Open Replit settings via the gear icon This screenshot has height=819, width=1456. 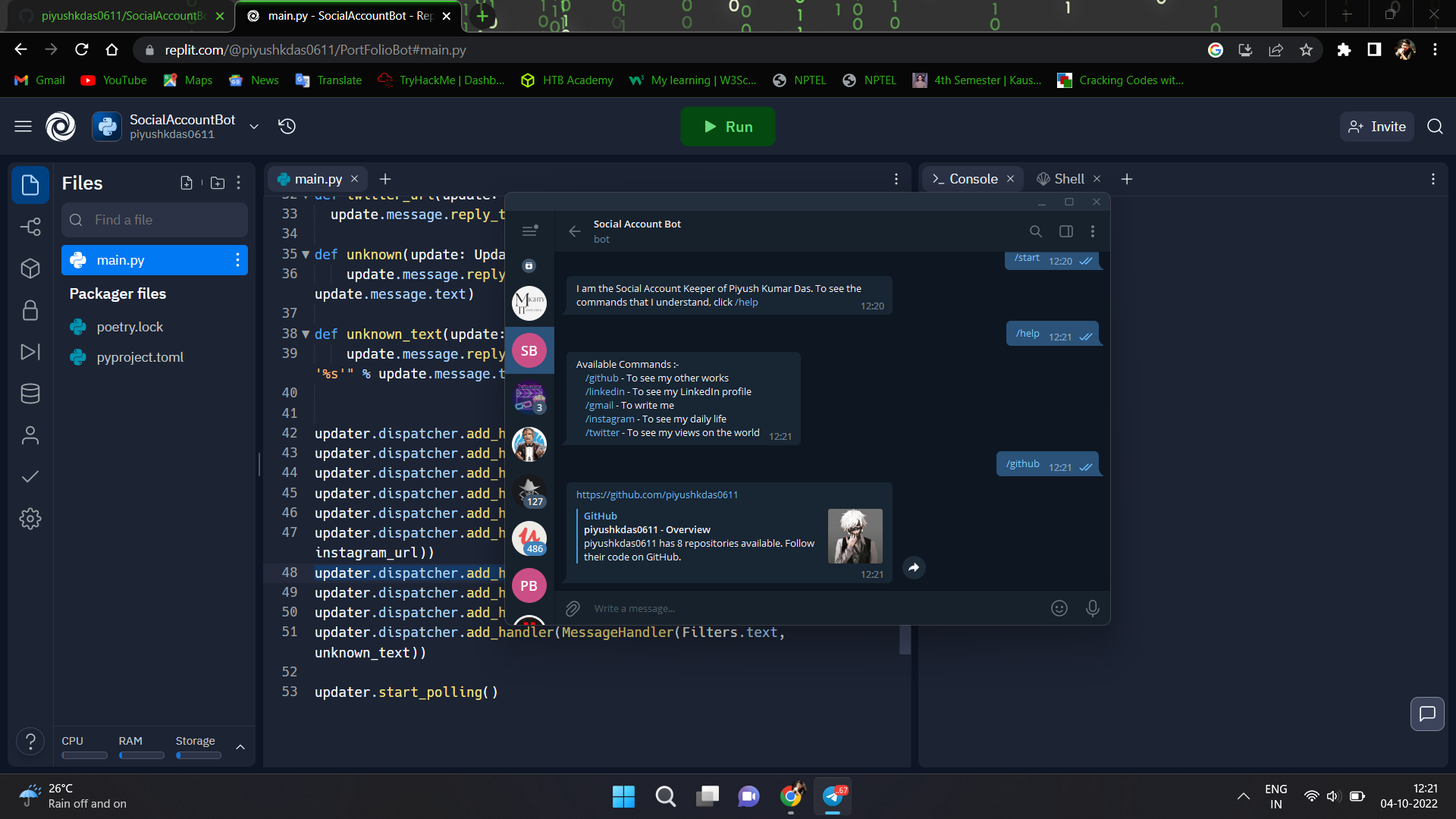click(30, 519)
